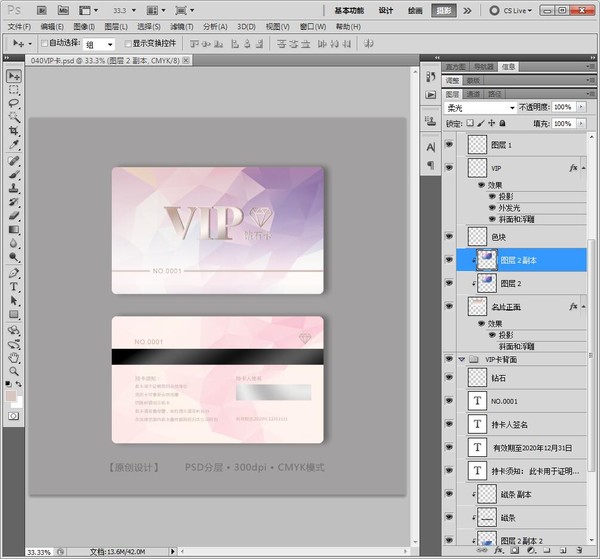Open the Actions panel play icon
This screenshot has width=600, height=559.
pyautogui.click(x=431, y=95)
